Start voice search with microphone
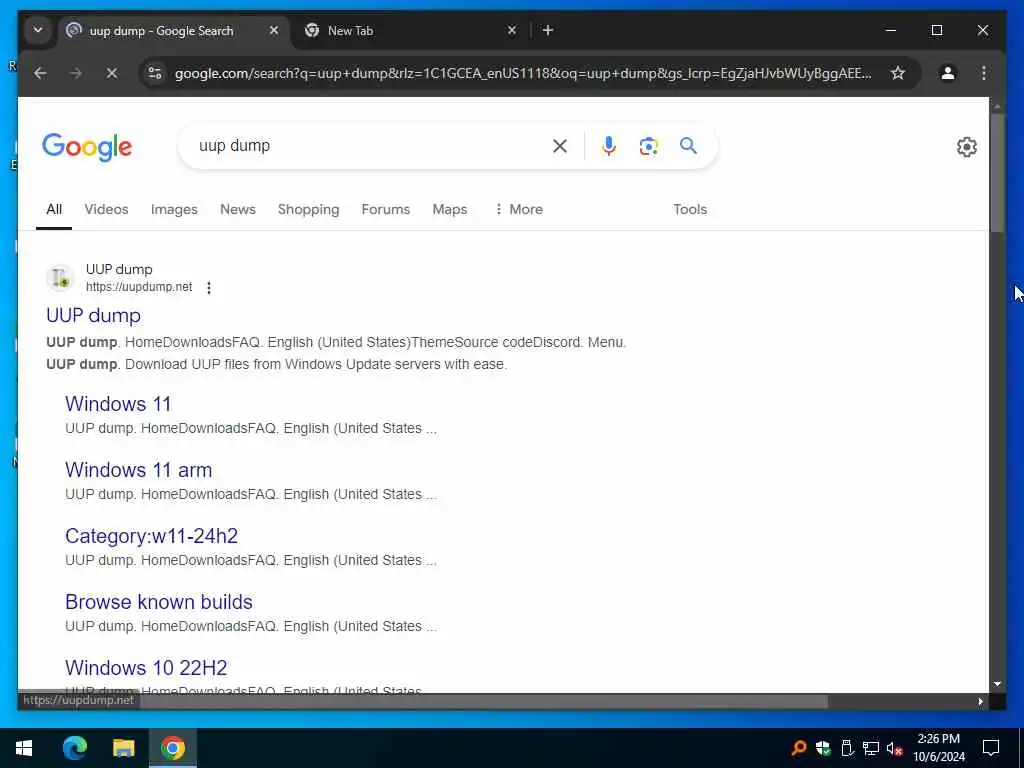The width and height of the screenshot is (1024, 768). coord(609,146)
